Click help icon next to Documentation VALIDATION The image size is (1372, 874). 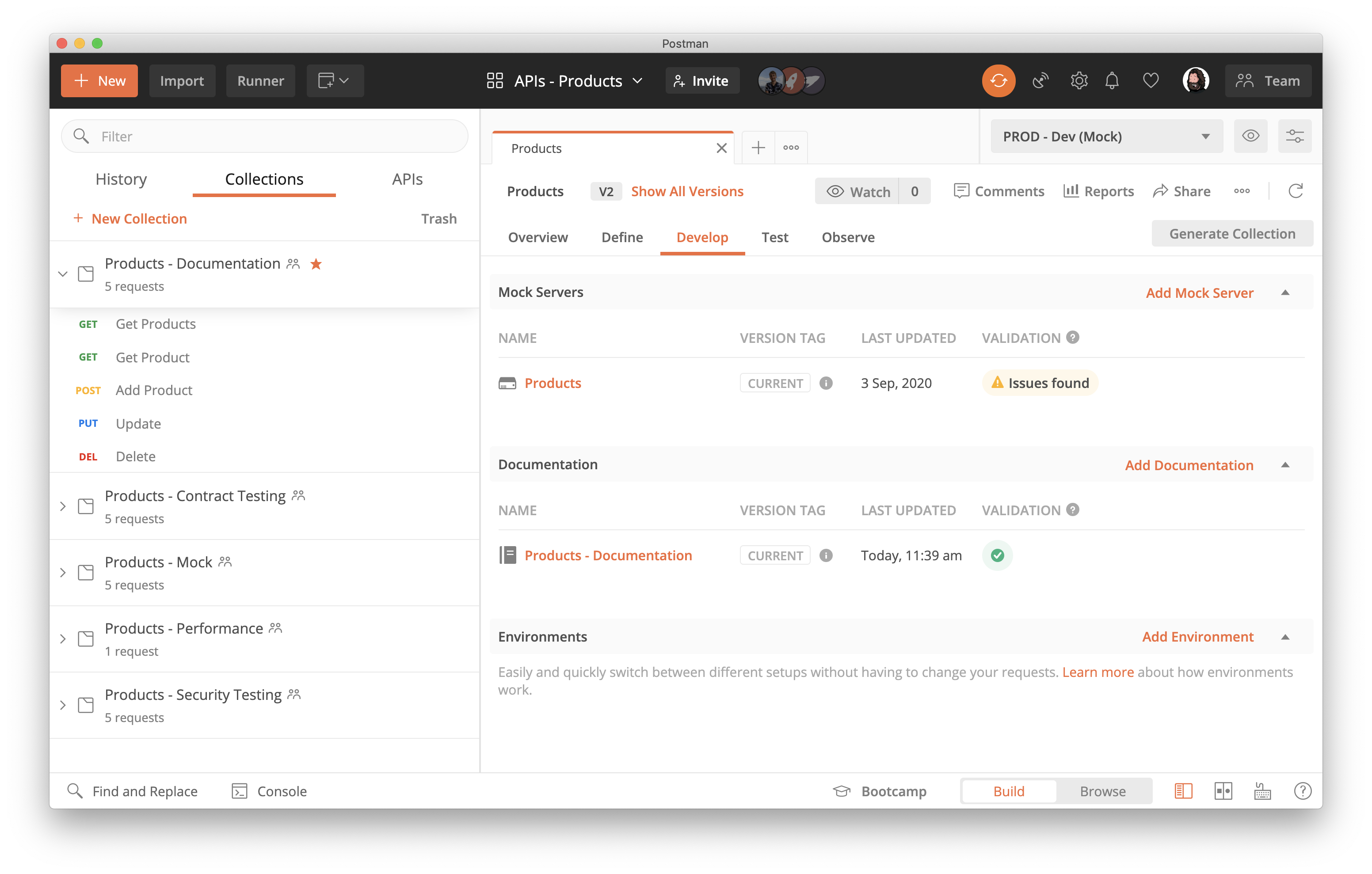tap(1072, 509)
